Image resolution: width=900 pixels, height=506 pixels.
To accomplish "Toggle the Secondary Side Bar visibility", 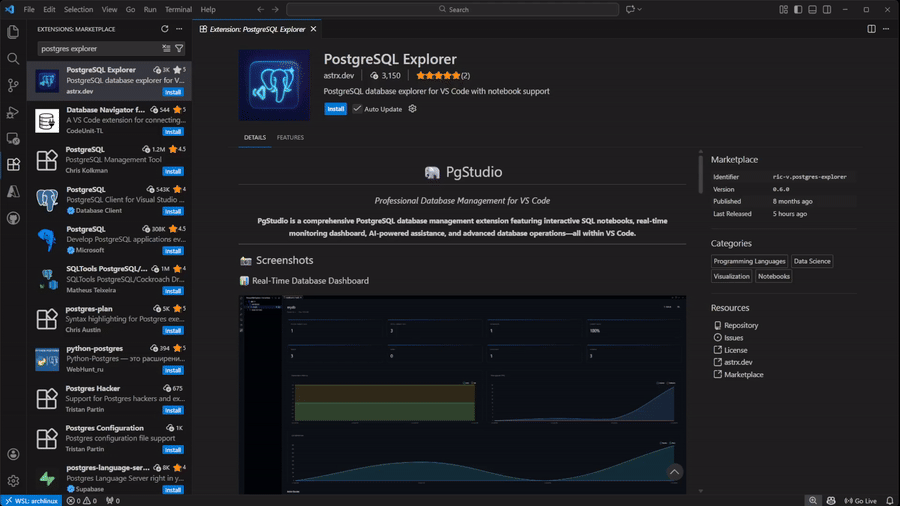I will [x=827, y=9].
